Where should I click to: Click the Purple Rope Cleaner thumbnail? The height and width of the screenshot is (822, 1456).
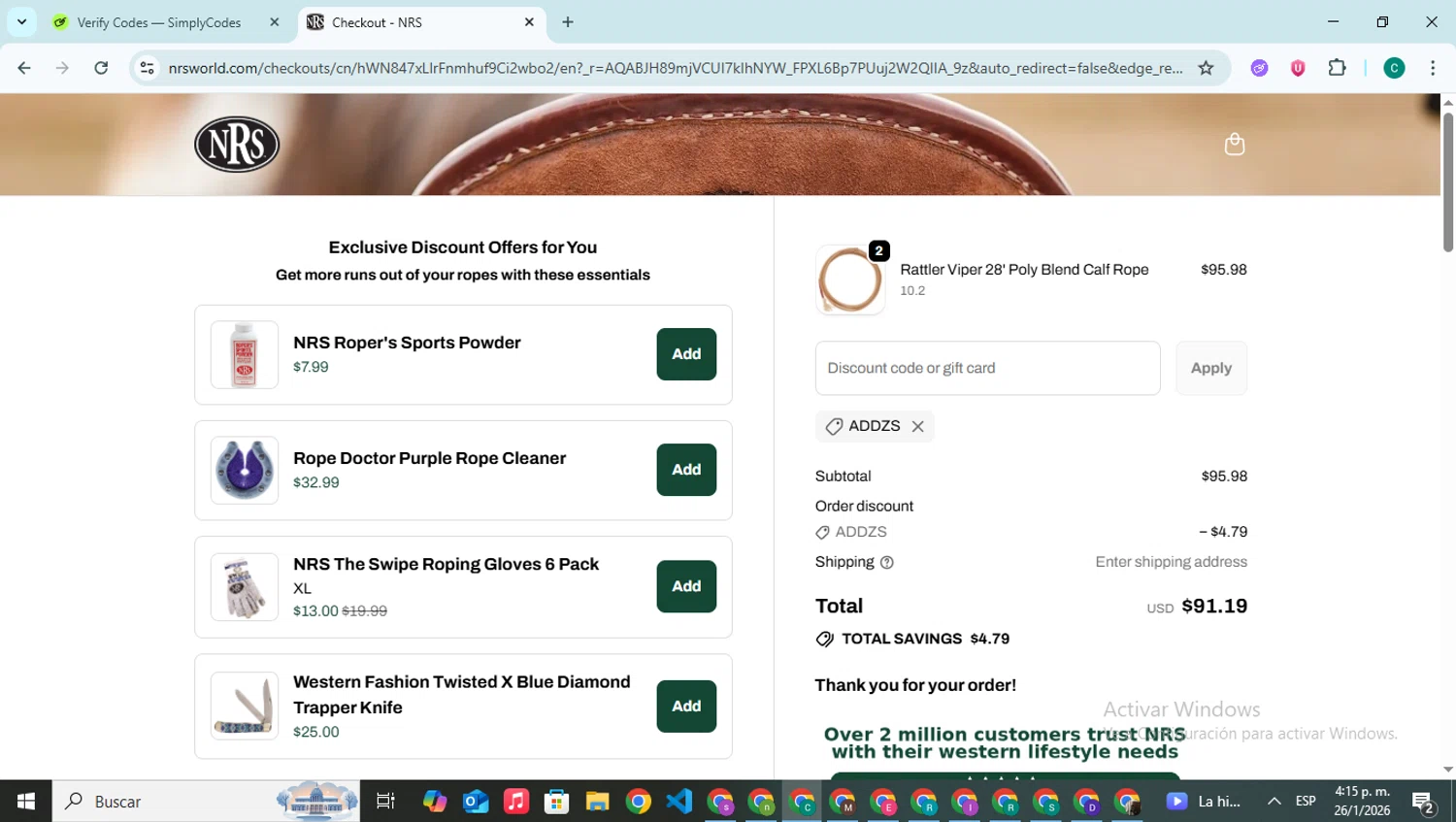[x=245, y=471]
